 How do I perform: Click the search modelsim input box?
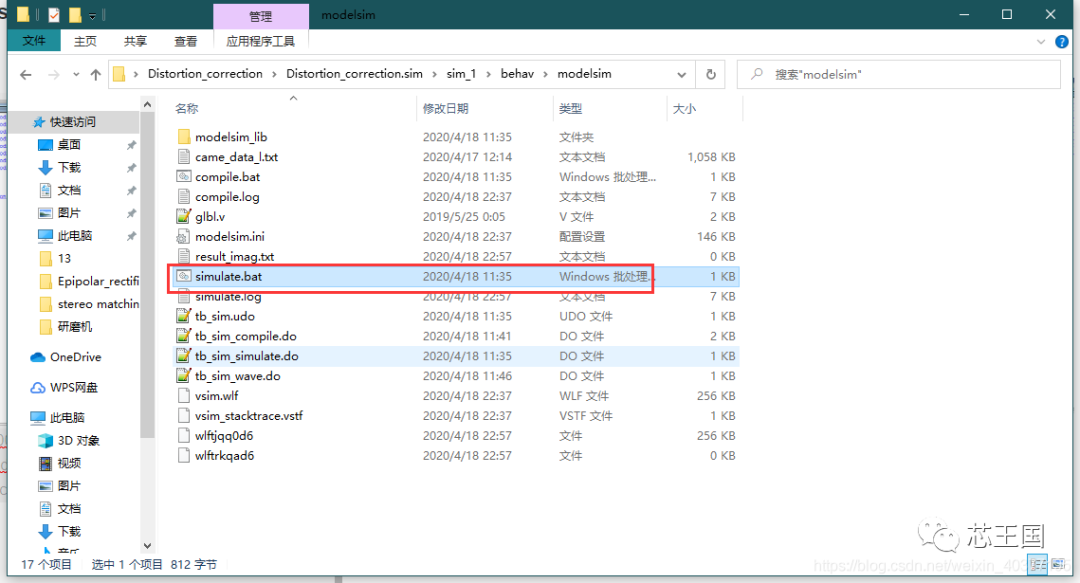pyautogui.click(x=899, y=74)
